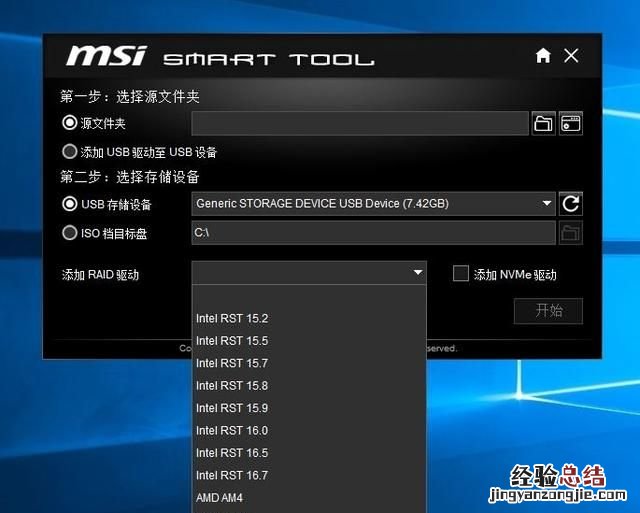
Task: Refresh the USB storage device list
Action: (x=571, y=204)
